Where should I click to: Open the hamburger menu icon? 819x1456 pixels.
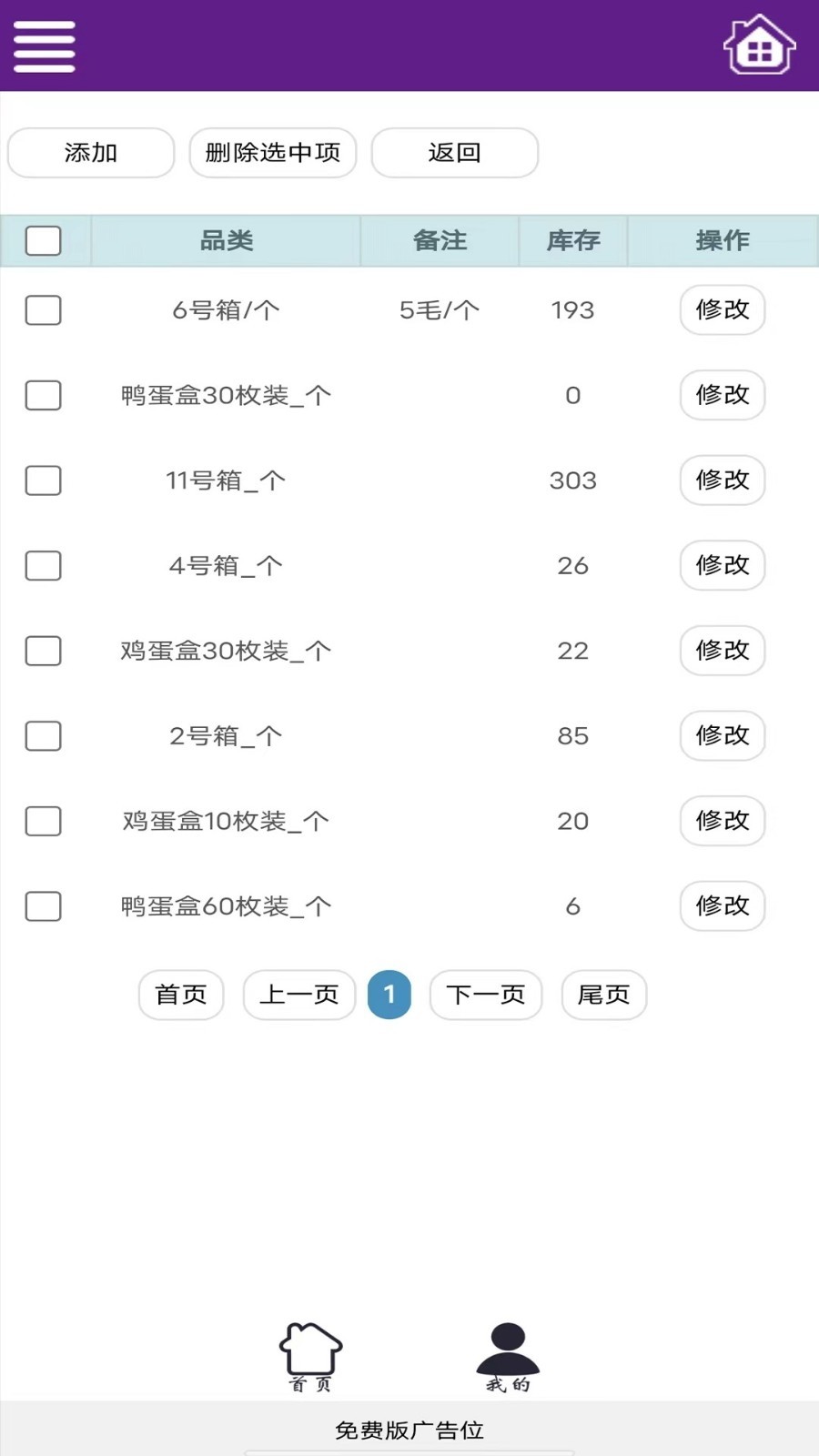click(x=44, y=46)
